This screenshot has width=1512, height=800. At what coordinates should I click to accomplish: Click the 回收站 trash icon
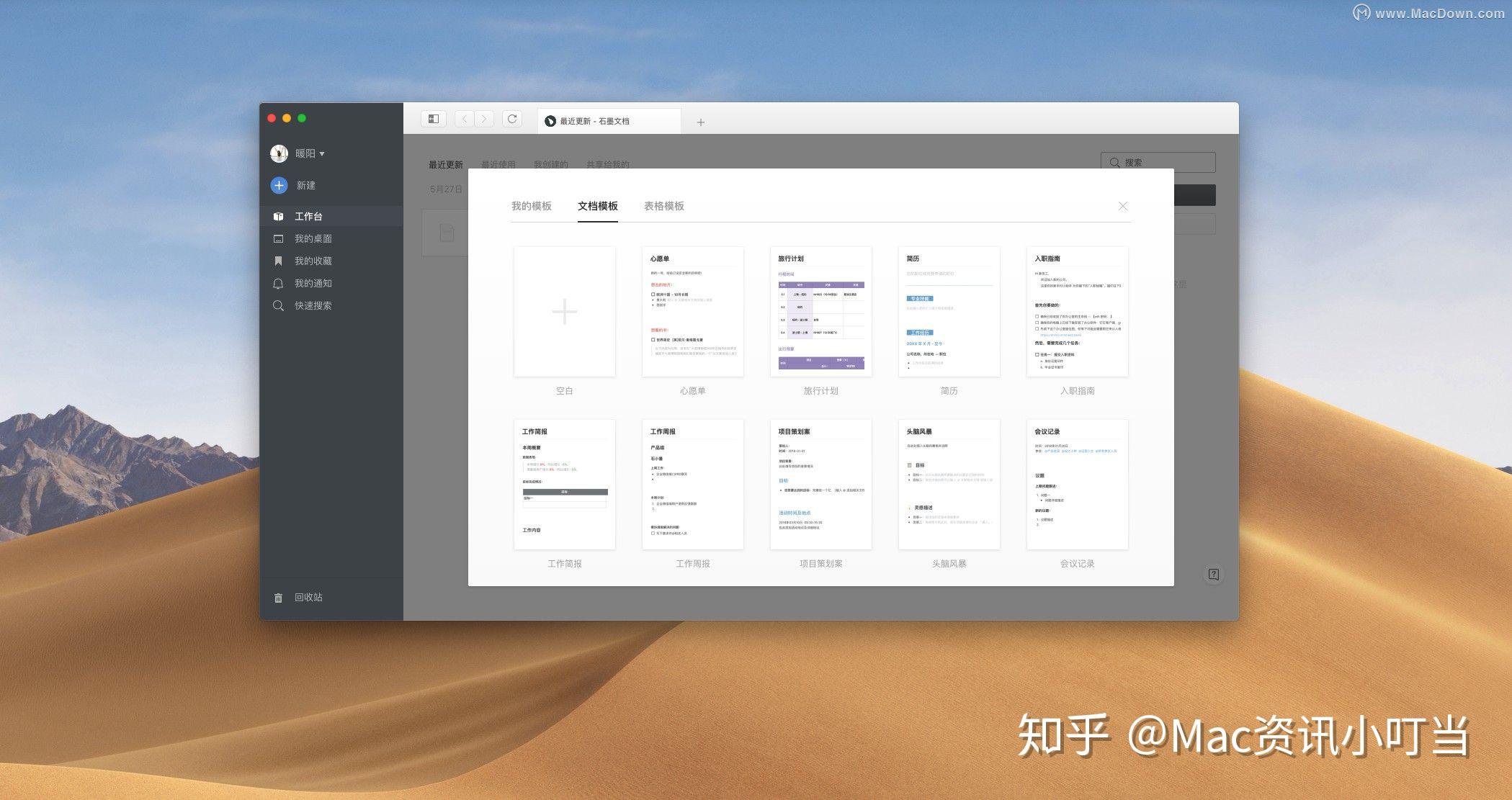pyautogui.click(x=278, y=598)
